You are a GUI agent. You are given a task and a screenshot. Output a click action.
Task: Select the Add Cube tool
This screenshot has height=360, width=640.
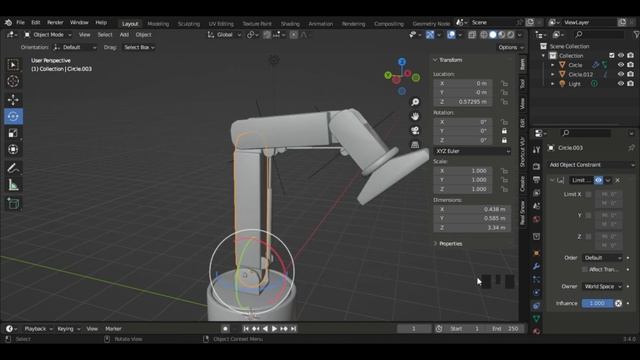point(13,204)
